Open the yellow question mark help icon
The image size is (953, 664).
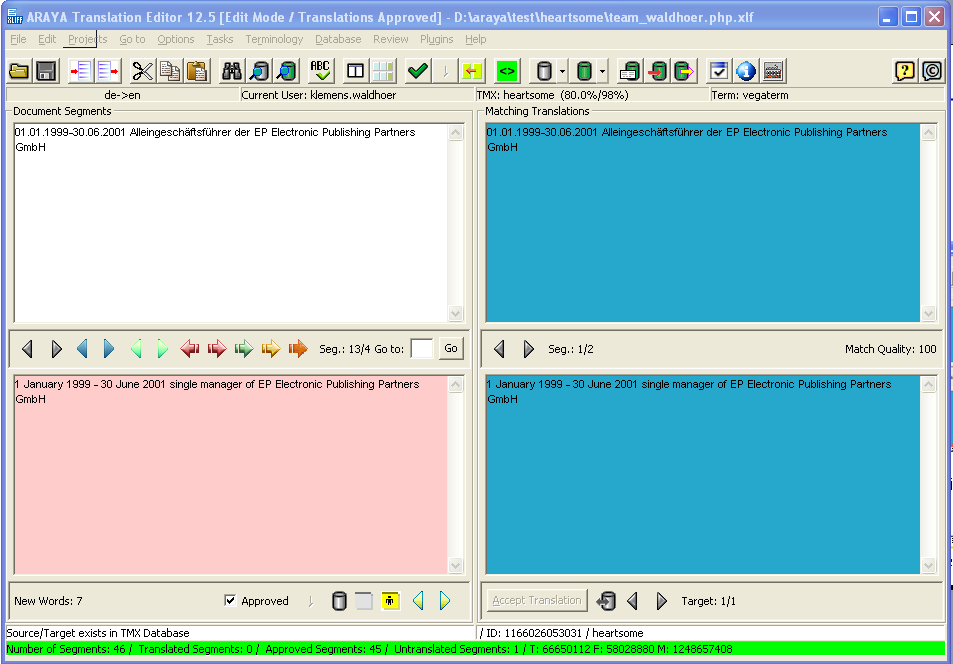[x=905, y=71]
